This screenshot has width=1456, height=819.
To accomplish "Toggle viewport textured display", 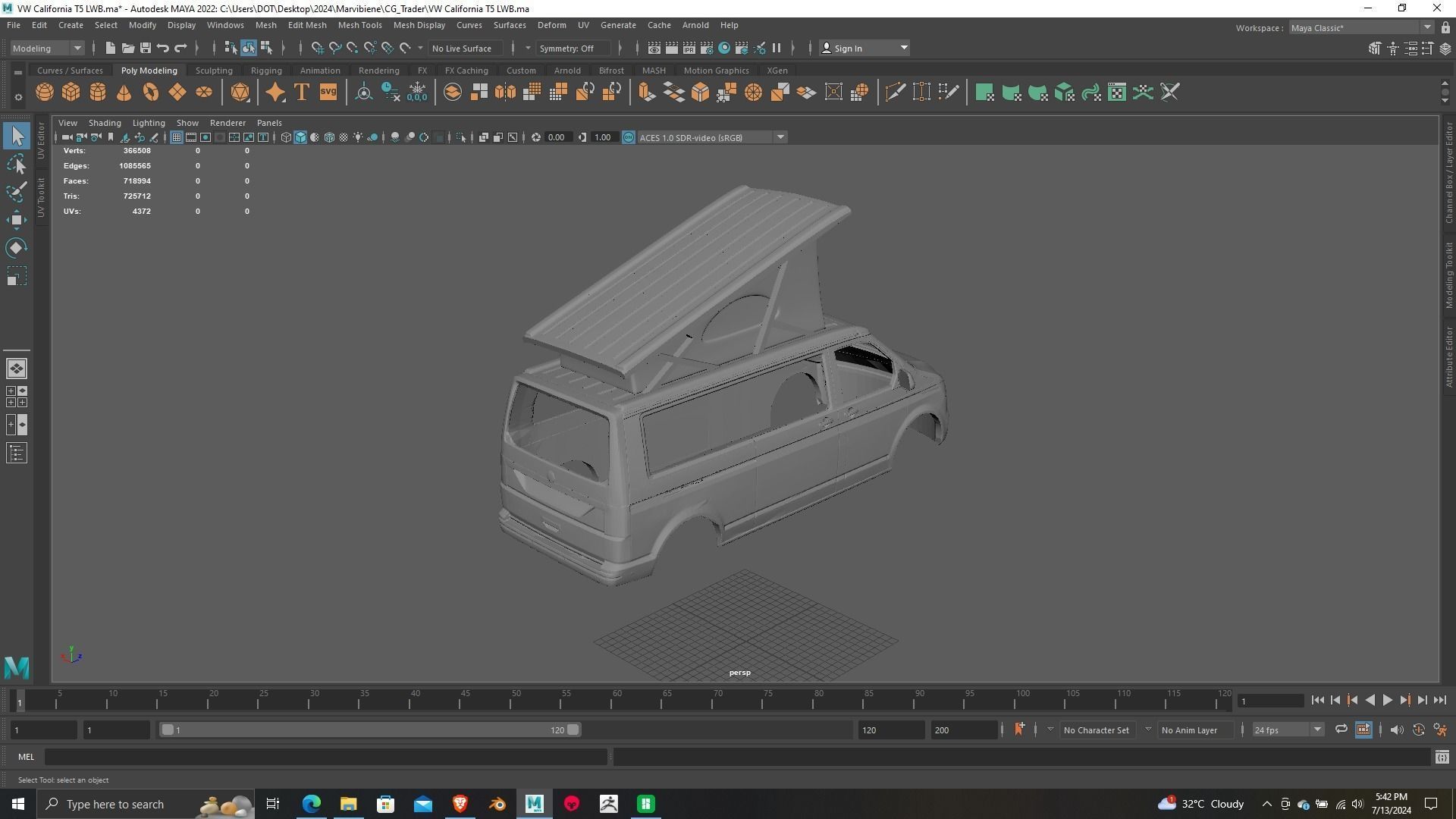I will coord(344,137).
